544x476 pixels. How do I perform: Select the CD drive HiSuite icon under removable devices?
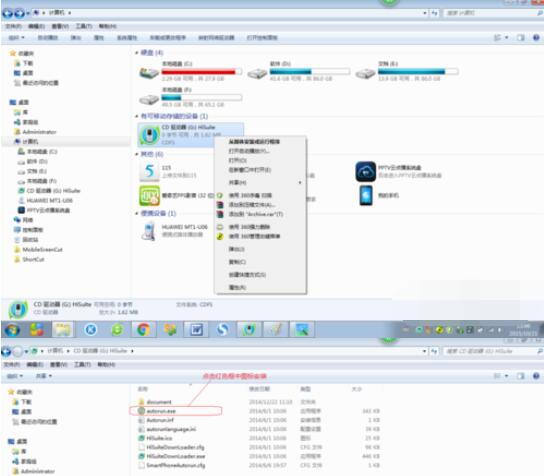tap(150, 135)
